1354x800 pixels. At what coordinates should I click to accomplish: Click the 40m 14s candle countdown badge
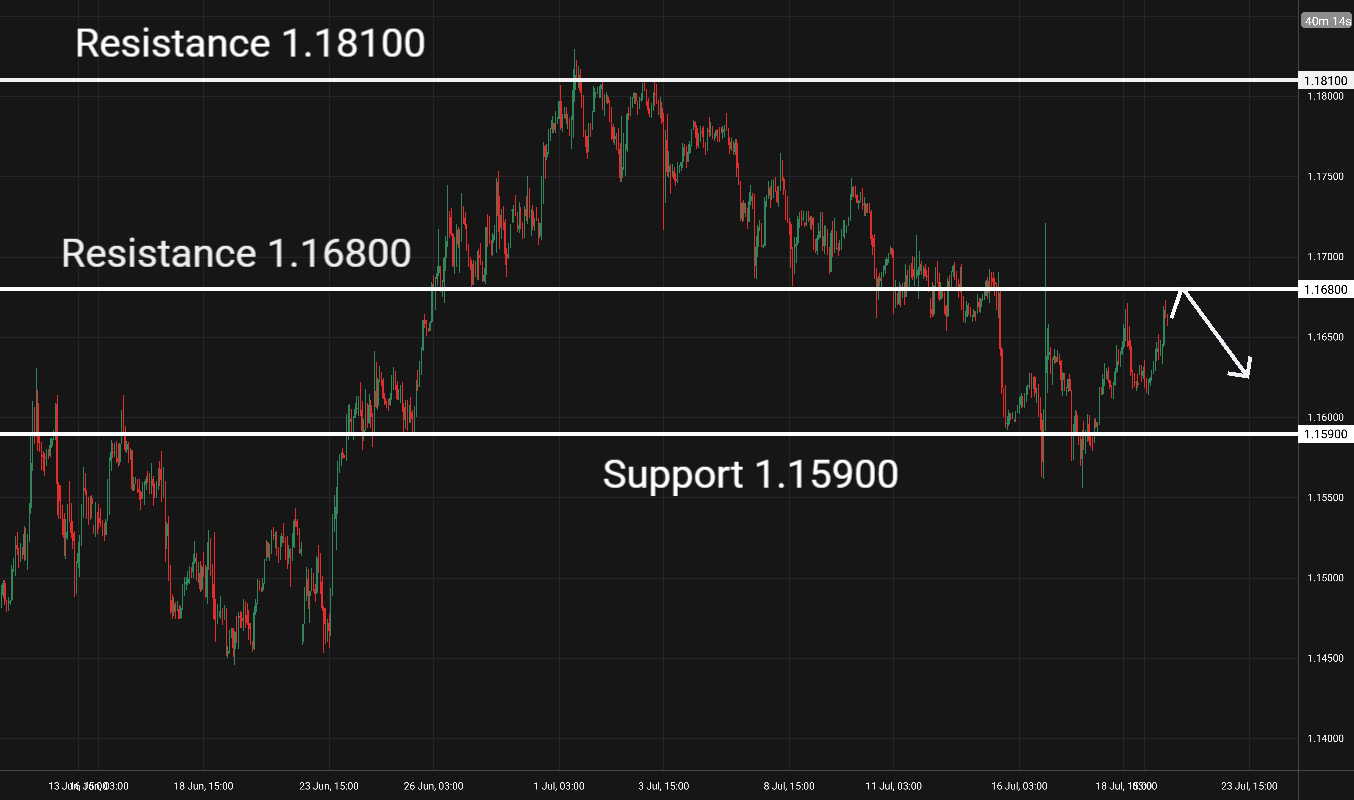(x=1326, y=20)
